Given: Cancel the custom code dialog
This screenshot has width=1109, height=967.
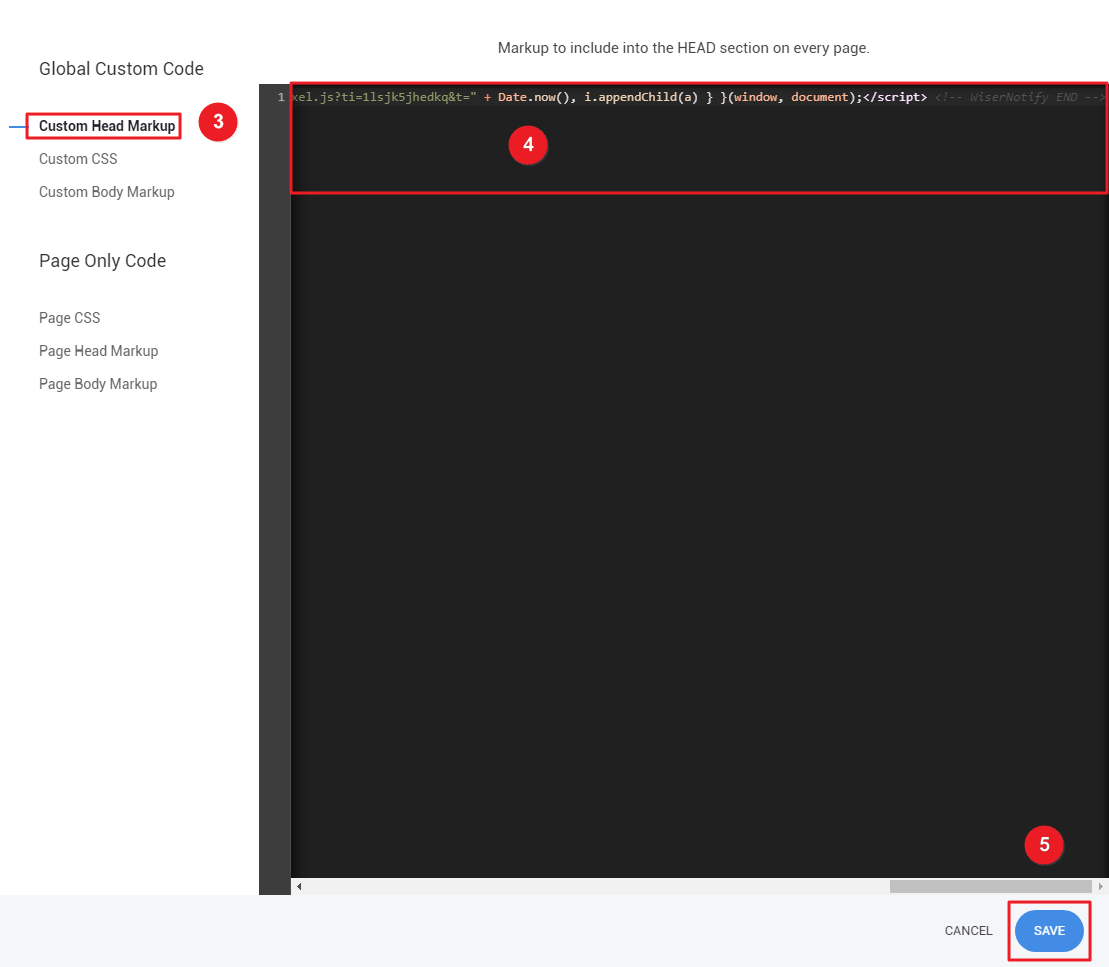Looking at the screenshot, I should [x=968, y=931].
